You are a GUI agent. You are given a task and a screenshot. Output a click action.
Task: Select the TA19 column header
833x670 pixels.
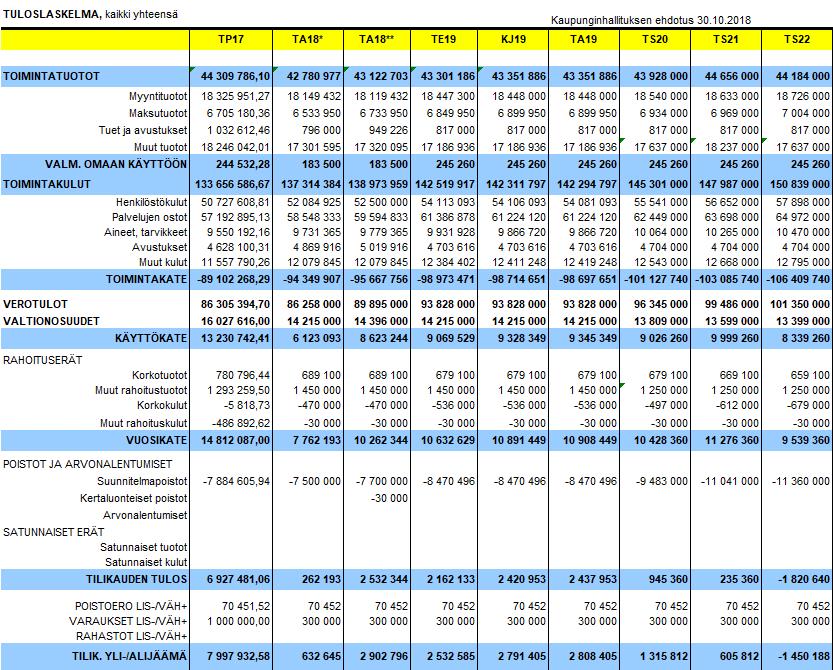(x=583, y=39)
